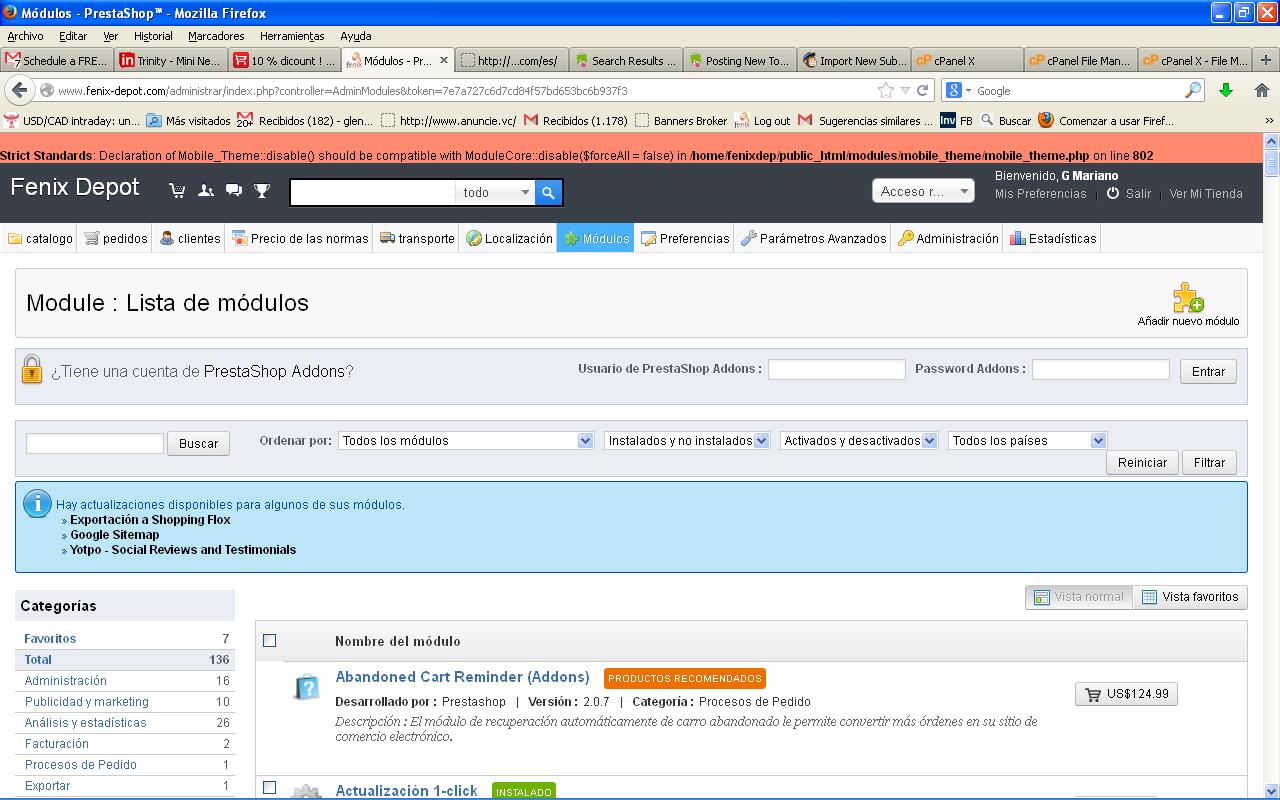Screen dimensions: 1280x800
Task: Open the shopping cart icon beside Fenix Depot
Action: pos(177,190)
